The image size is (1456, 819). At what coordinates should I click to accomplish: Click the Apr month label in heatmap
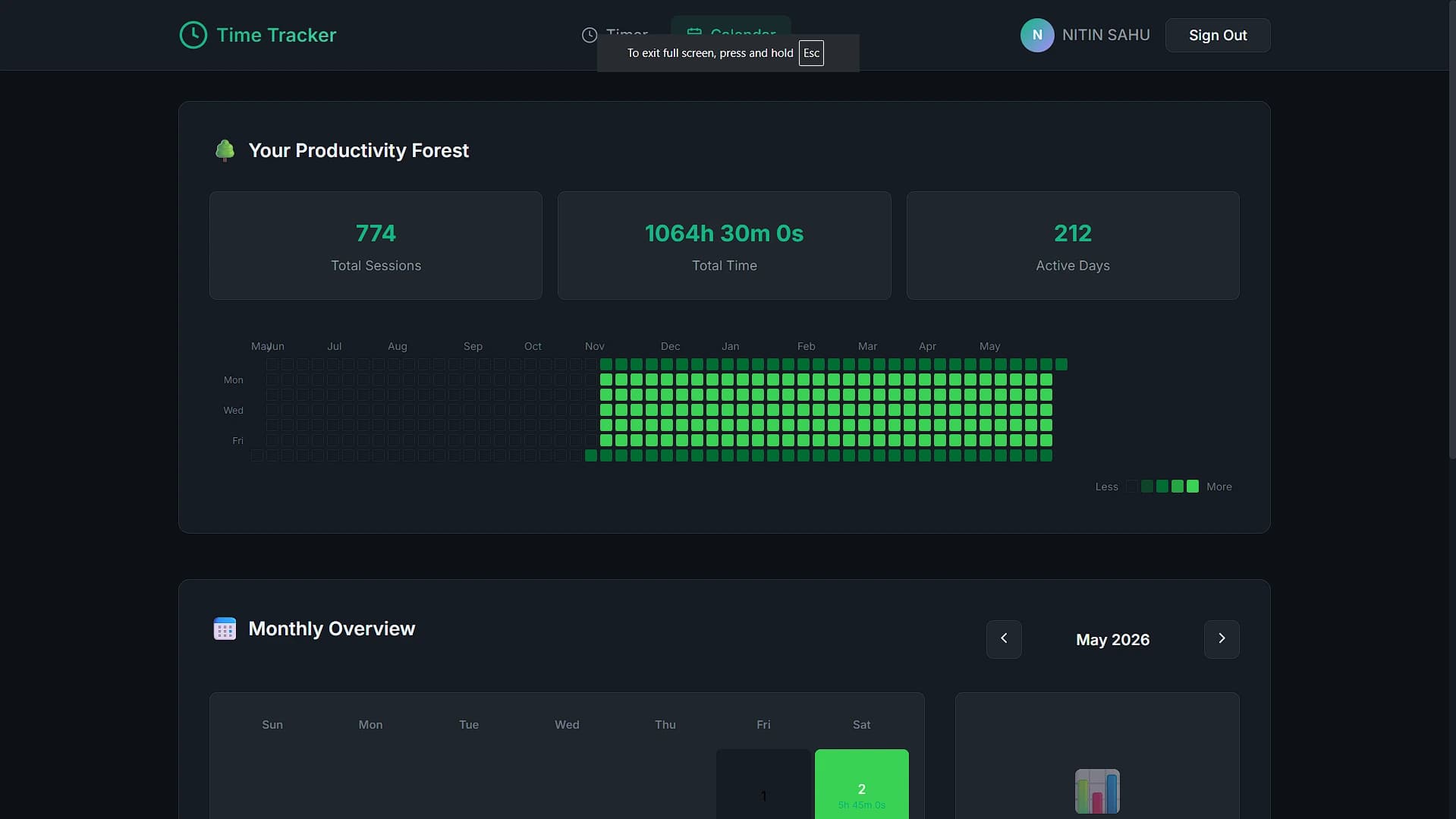[927, 346]
